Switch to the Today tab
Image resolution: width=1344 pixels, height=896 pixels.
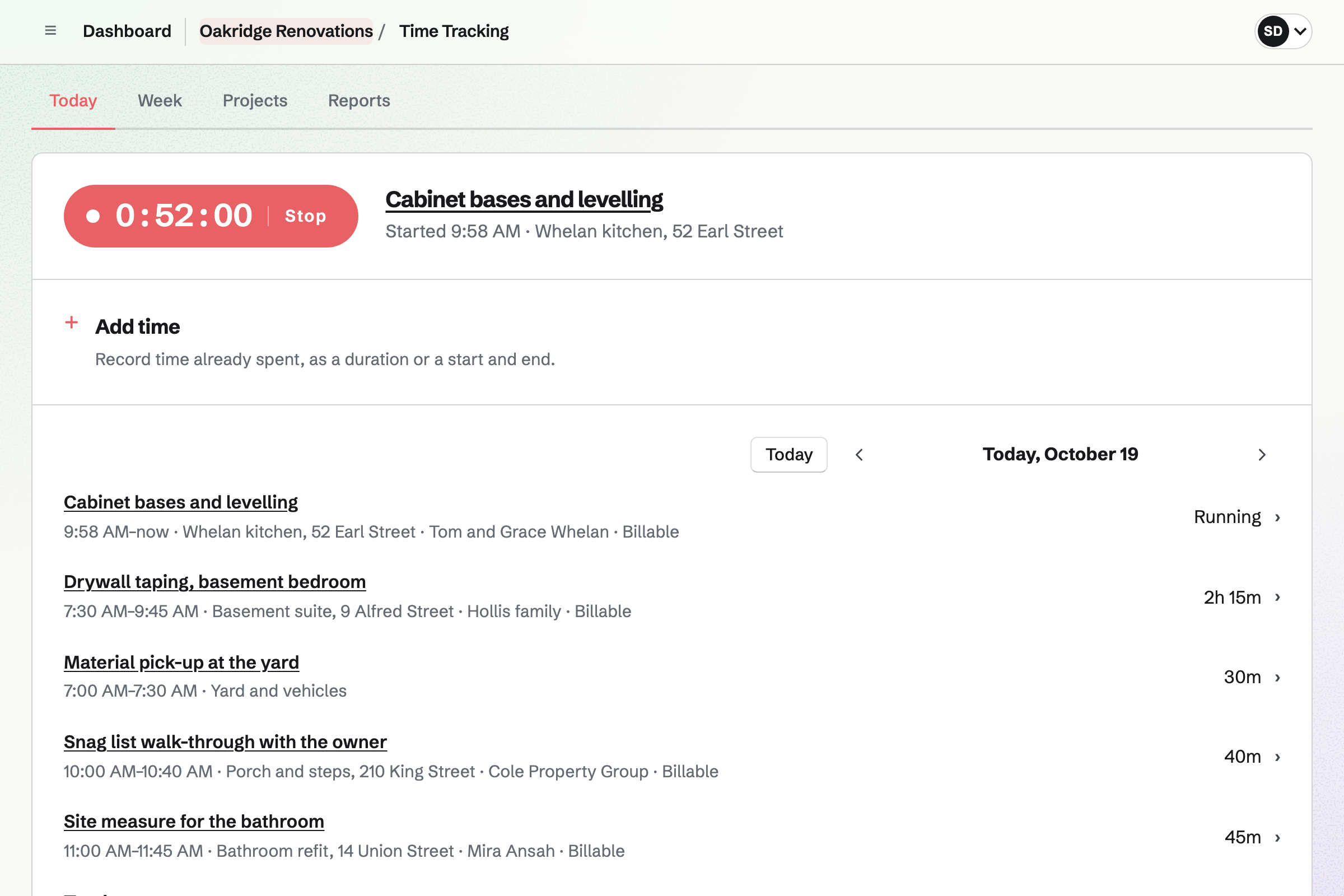(x=73, y=101)
